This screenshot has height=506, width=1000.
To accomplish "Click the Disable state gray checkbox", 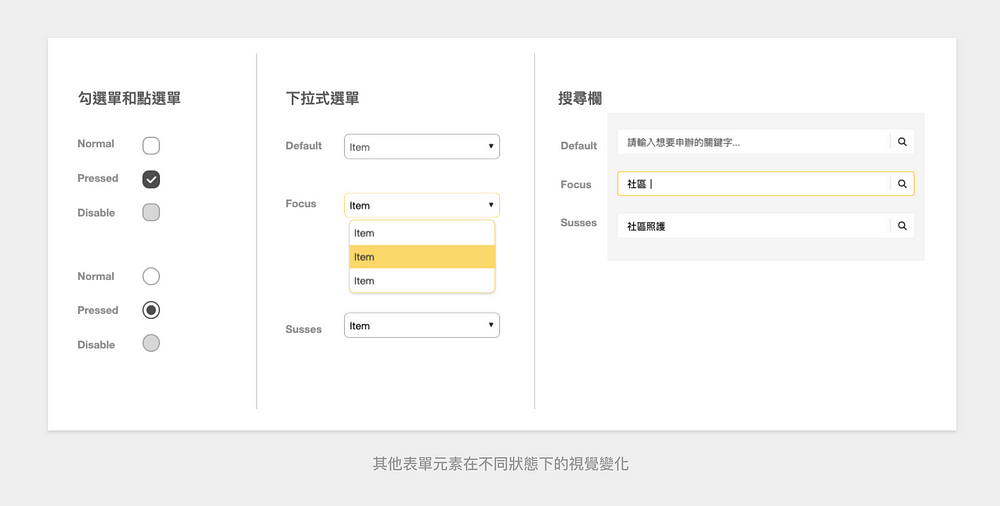I will pyautogui.click(x=151, y=212).
